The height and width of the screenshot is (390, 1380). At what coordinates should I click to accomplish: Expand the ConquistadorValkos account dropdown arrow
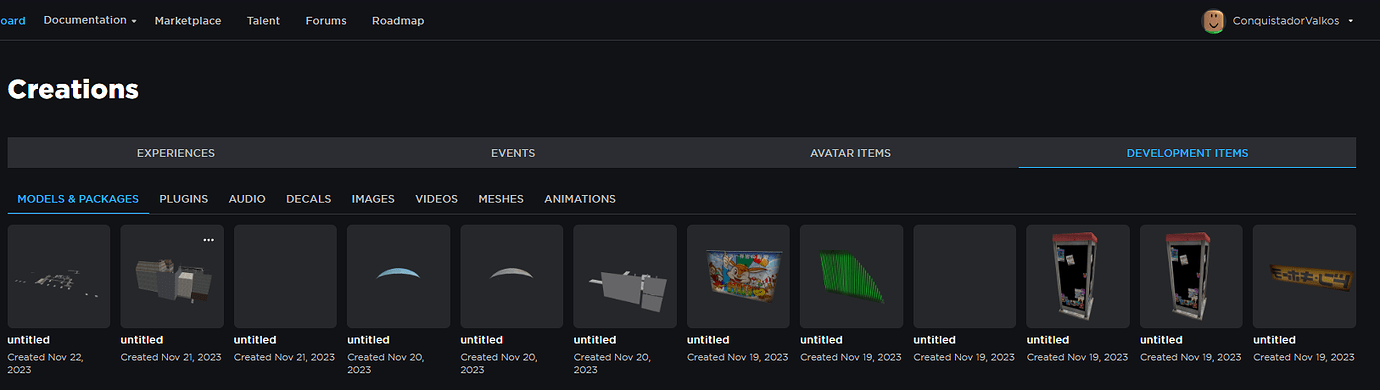(1351, 21)
